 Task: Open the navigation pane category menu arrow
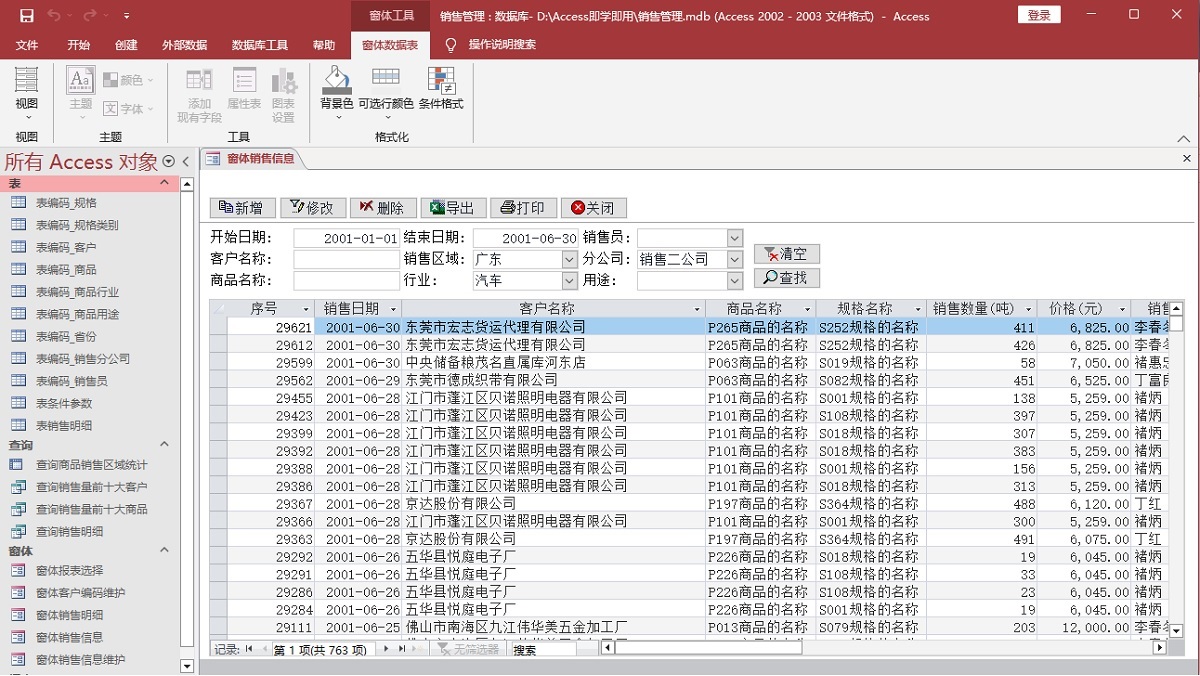click(168, 161)
